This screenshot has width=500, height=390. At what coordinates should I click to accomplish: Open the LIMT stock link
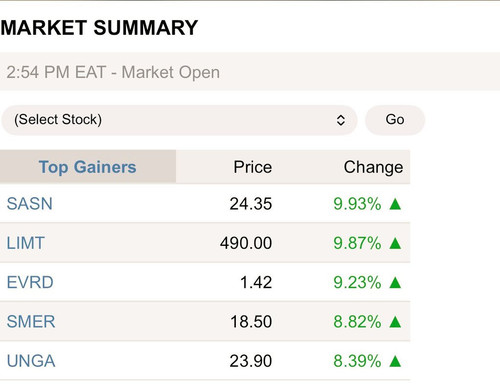click(26, 243)
